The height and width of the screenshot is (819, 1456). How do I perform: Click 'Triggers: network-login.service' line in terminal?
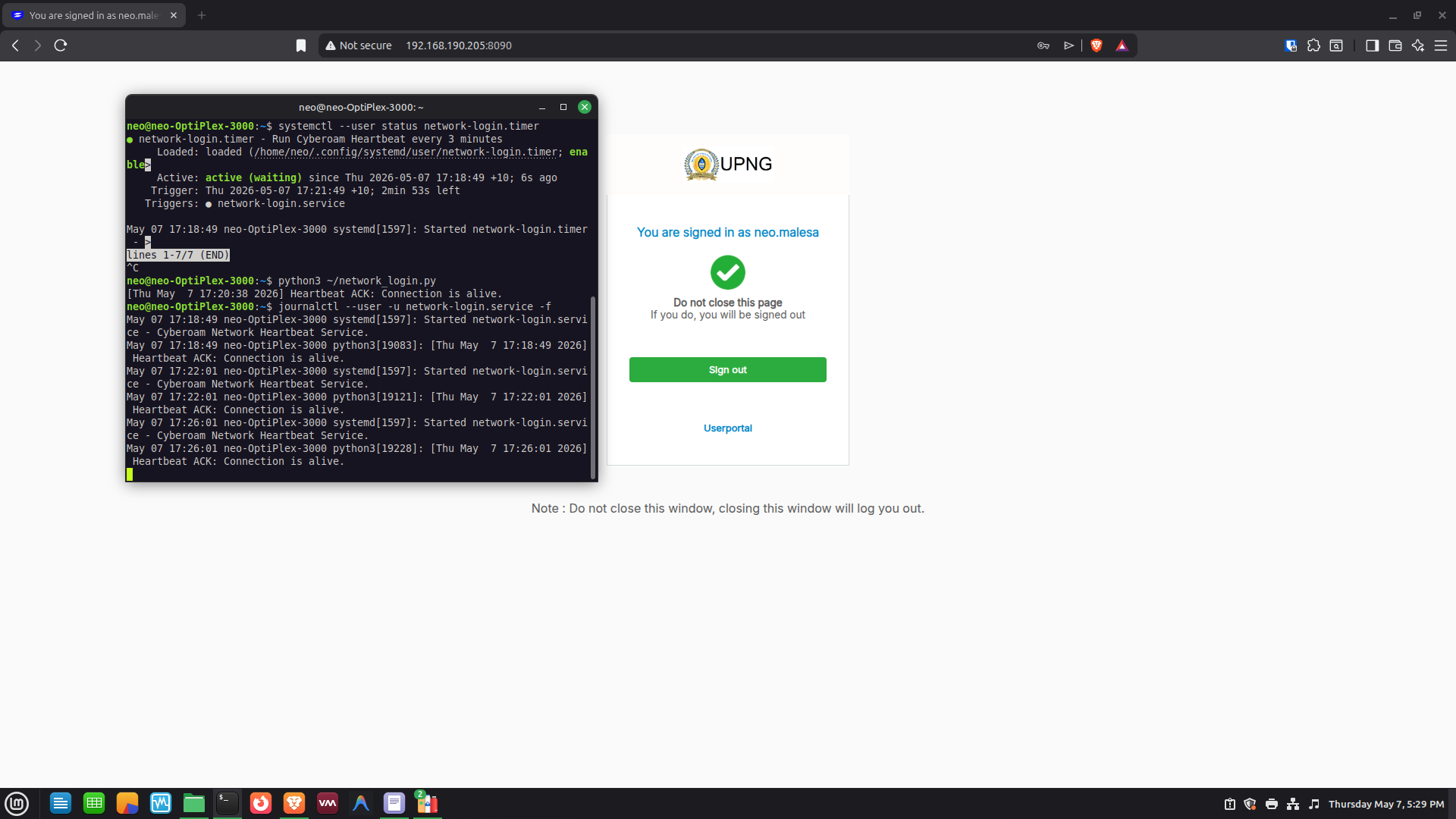point(245,204)
